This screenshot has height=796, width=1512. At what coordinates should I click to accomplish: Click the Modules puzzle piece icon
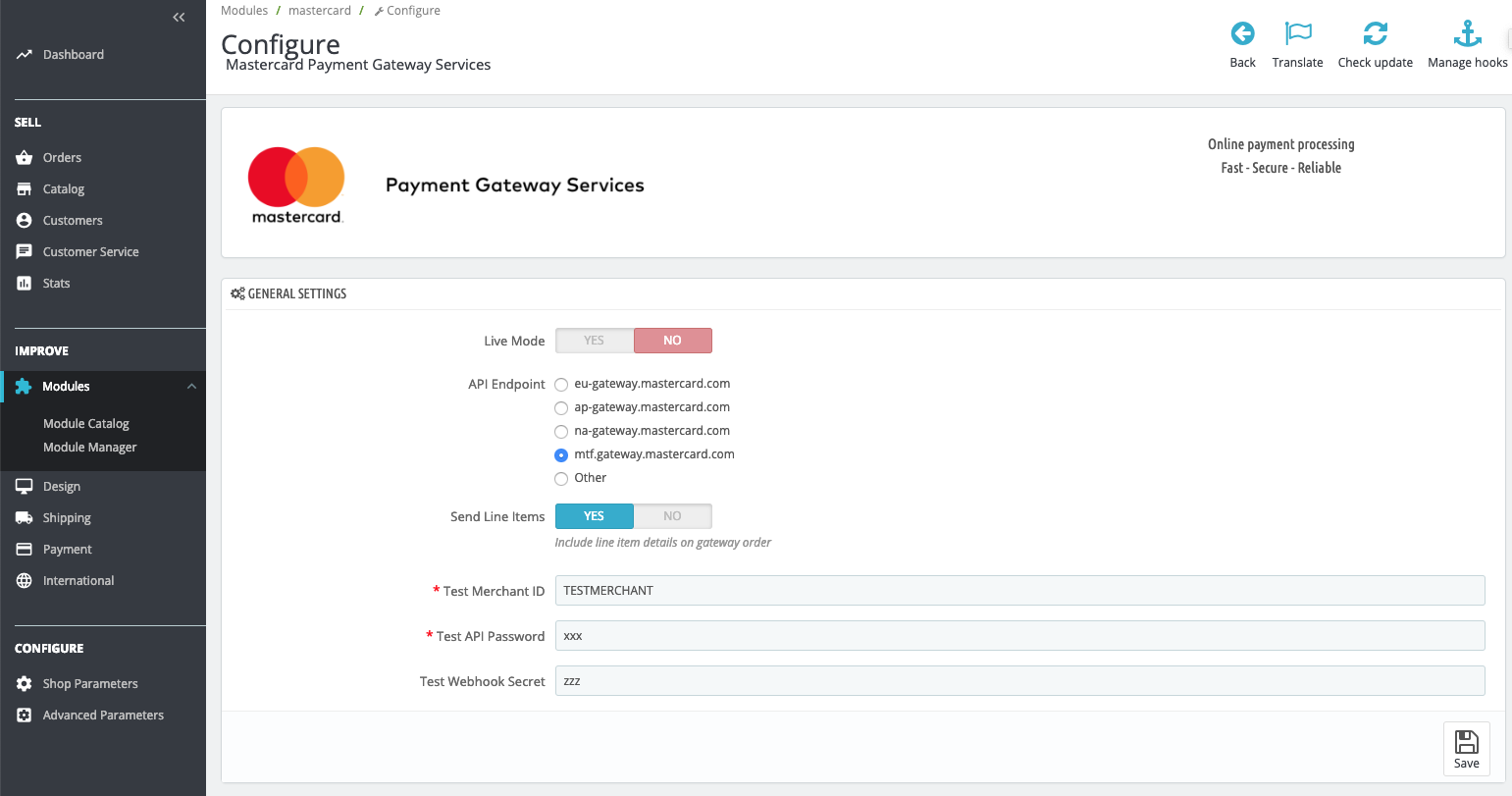point(24,386)
